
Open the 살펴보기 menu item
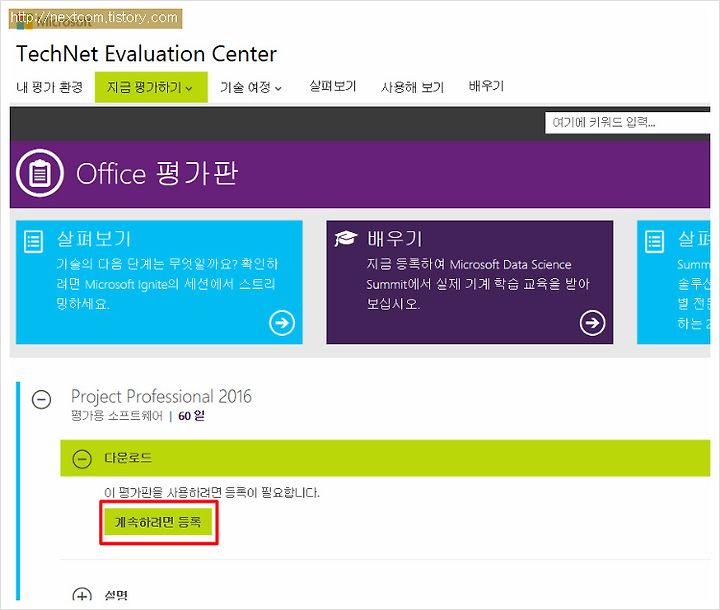[x=332, y=86]
